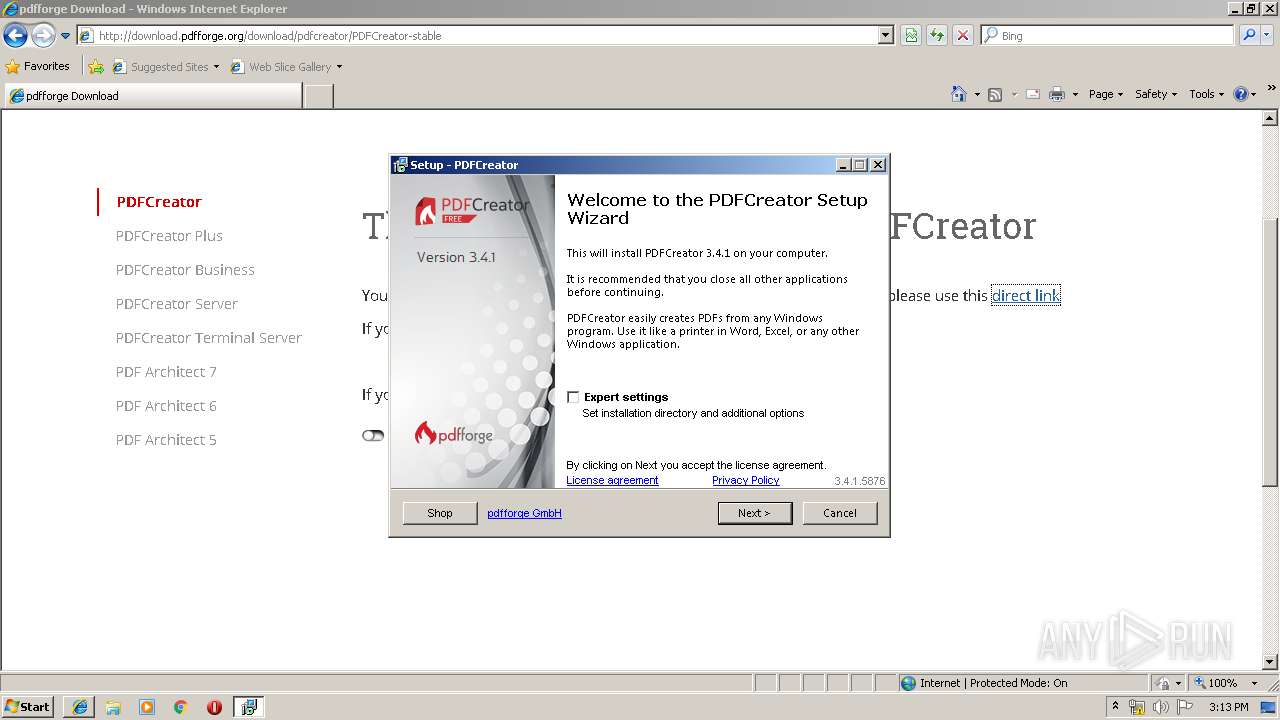Select PDFCreator in the sidebar
1280x720 pixels.
tap(159, 202)
